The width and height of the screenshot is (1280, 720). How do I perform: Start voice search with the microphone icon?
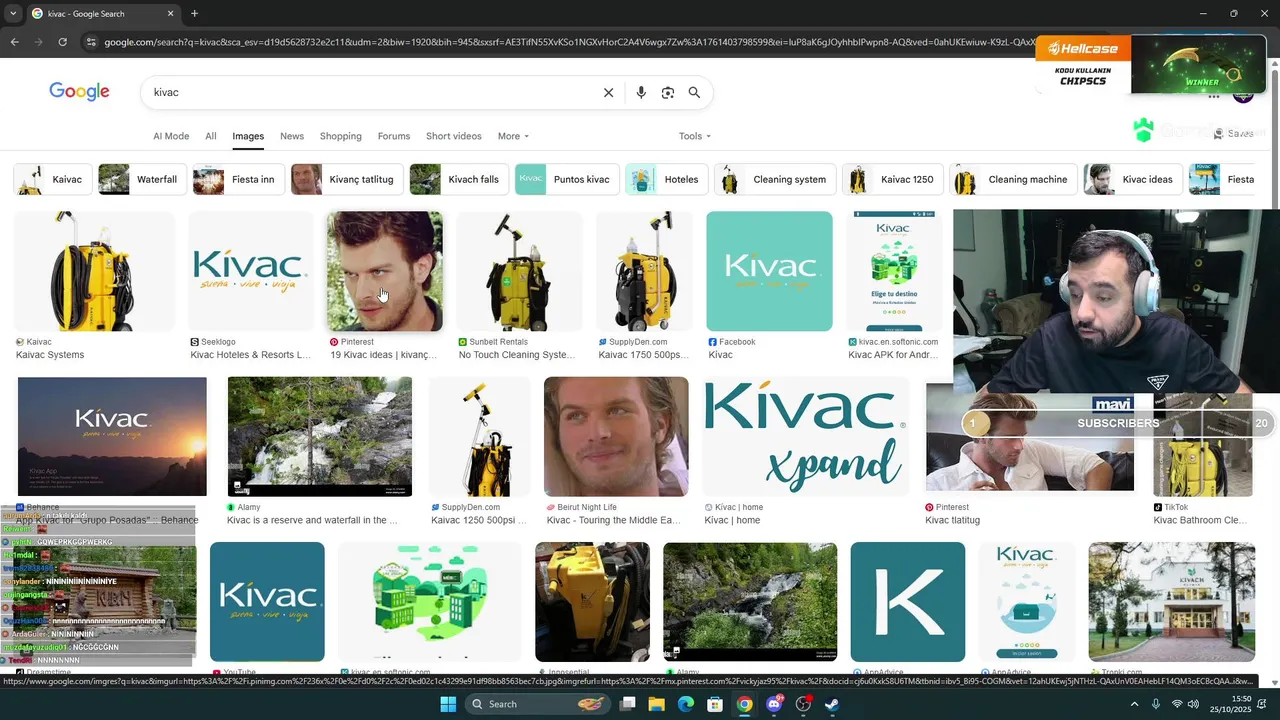pos(641,92)
